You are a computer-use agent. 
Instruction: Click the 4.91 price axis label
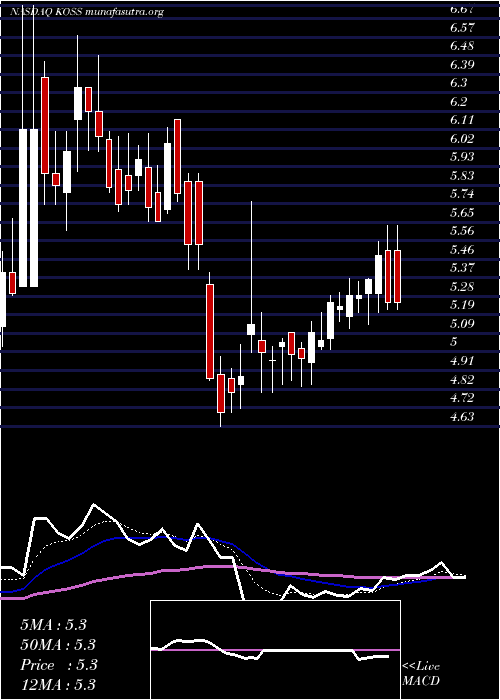click(x=462, y=361)
